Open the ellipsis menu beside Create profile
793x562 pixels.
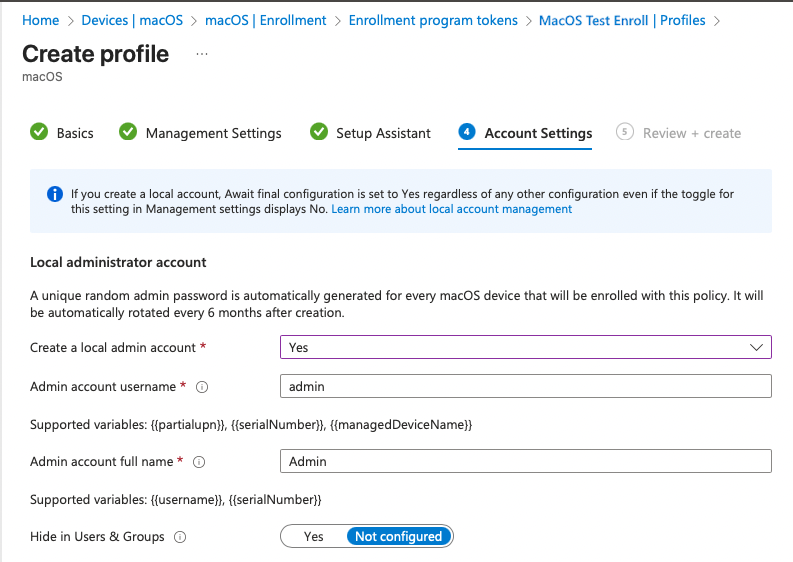point(201,53)
